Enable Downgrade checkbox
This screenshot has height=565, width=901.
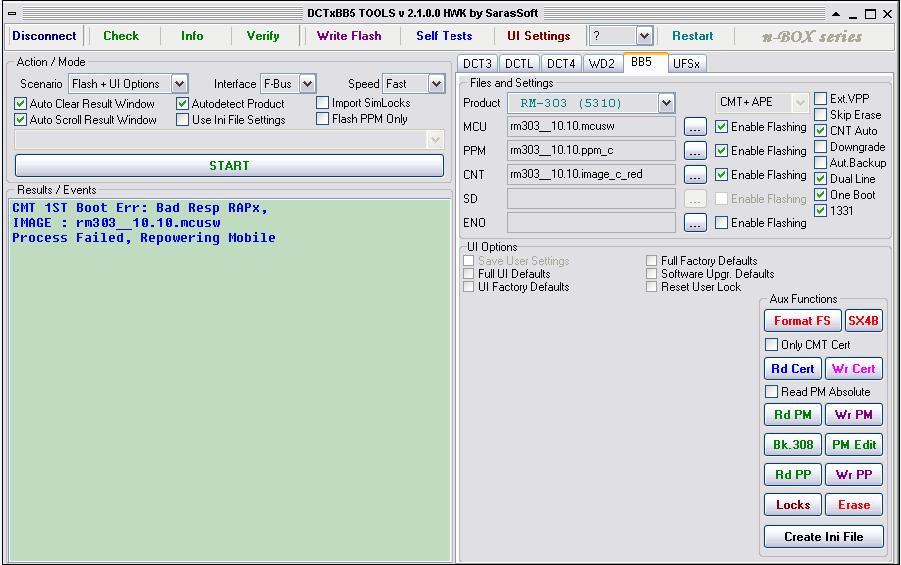(821, 147)
